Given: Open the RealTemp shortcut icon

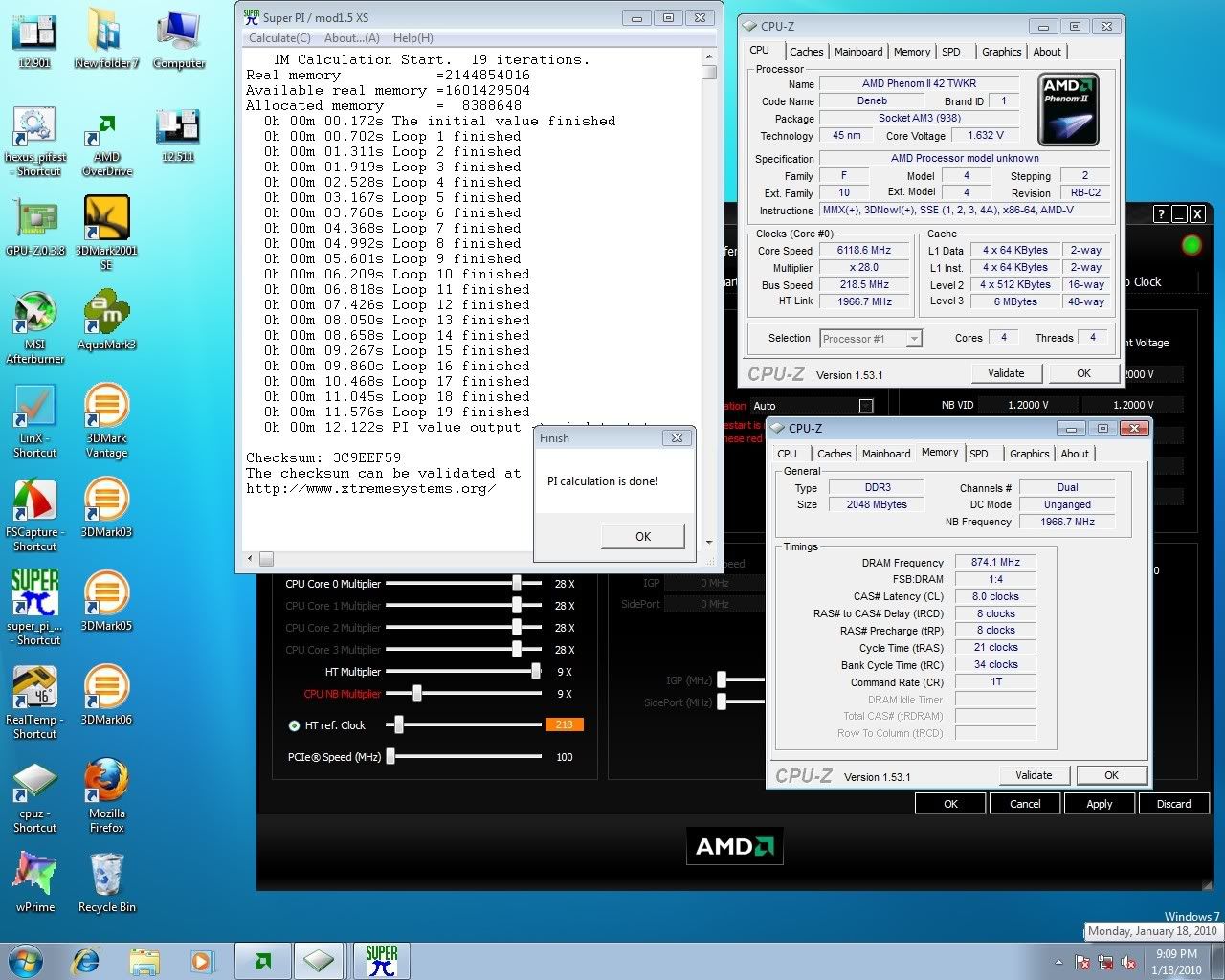Looking at the screenshot, I should (x=34, y=702).
